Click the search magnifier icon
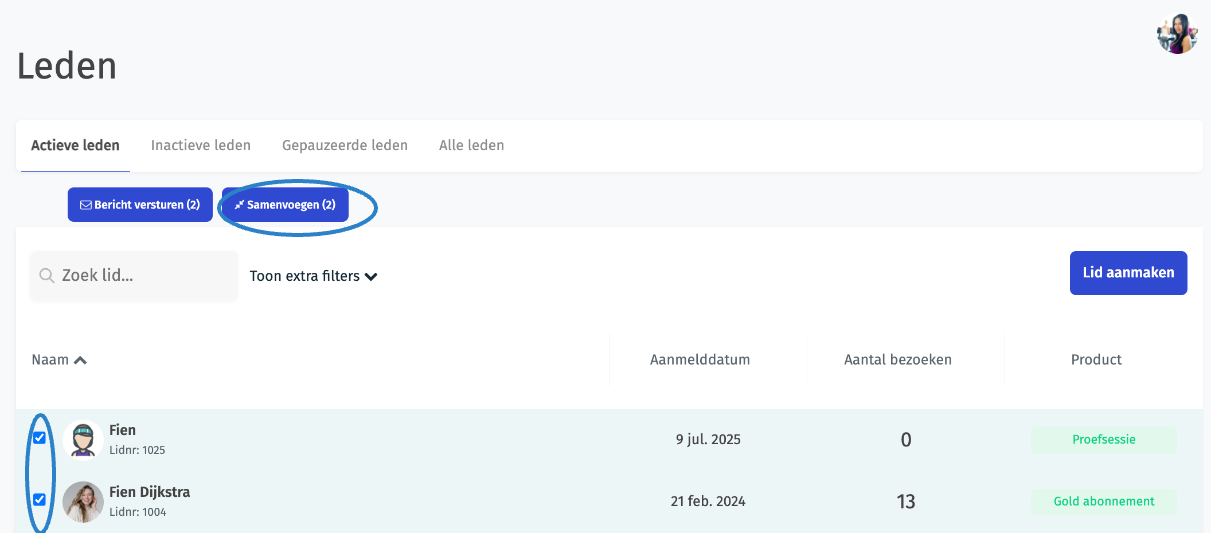 46,276
